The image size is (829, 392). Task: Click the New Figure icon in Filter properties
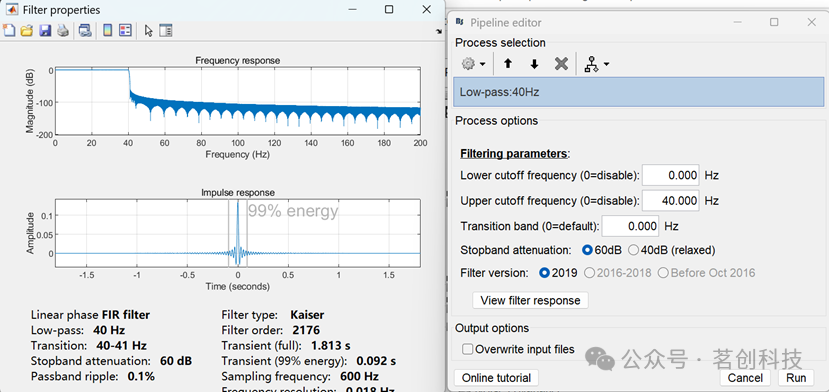9,31
